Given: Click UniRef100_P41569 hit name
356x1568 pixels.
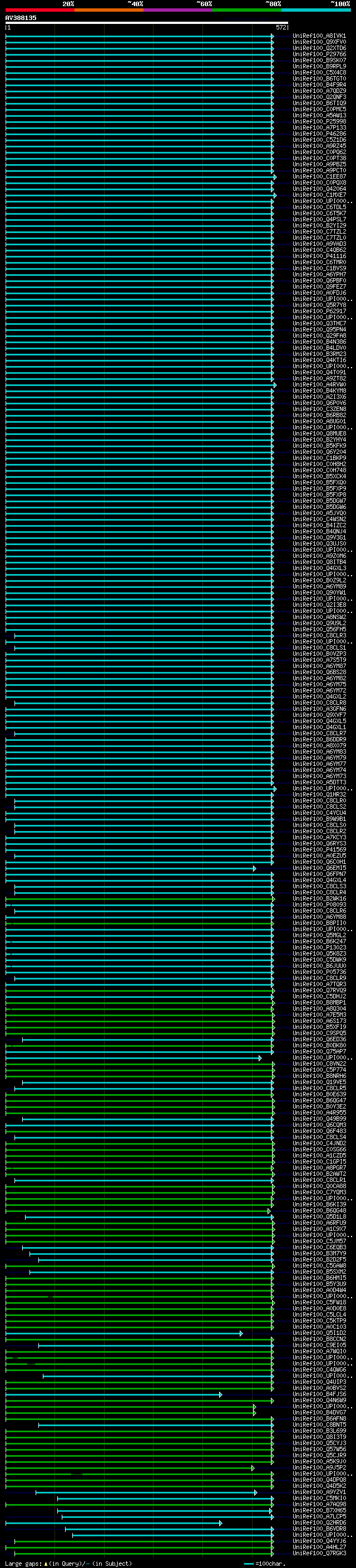Looking at the screenshot, I should (319, 850).
